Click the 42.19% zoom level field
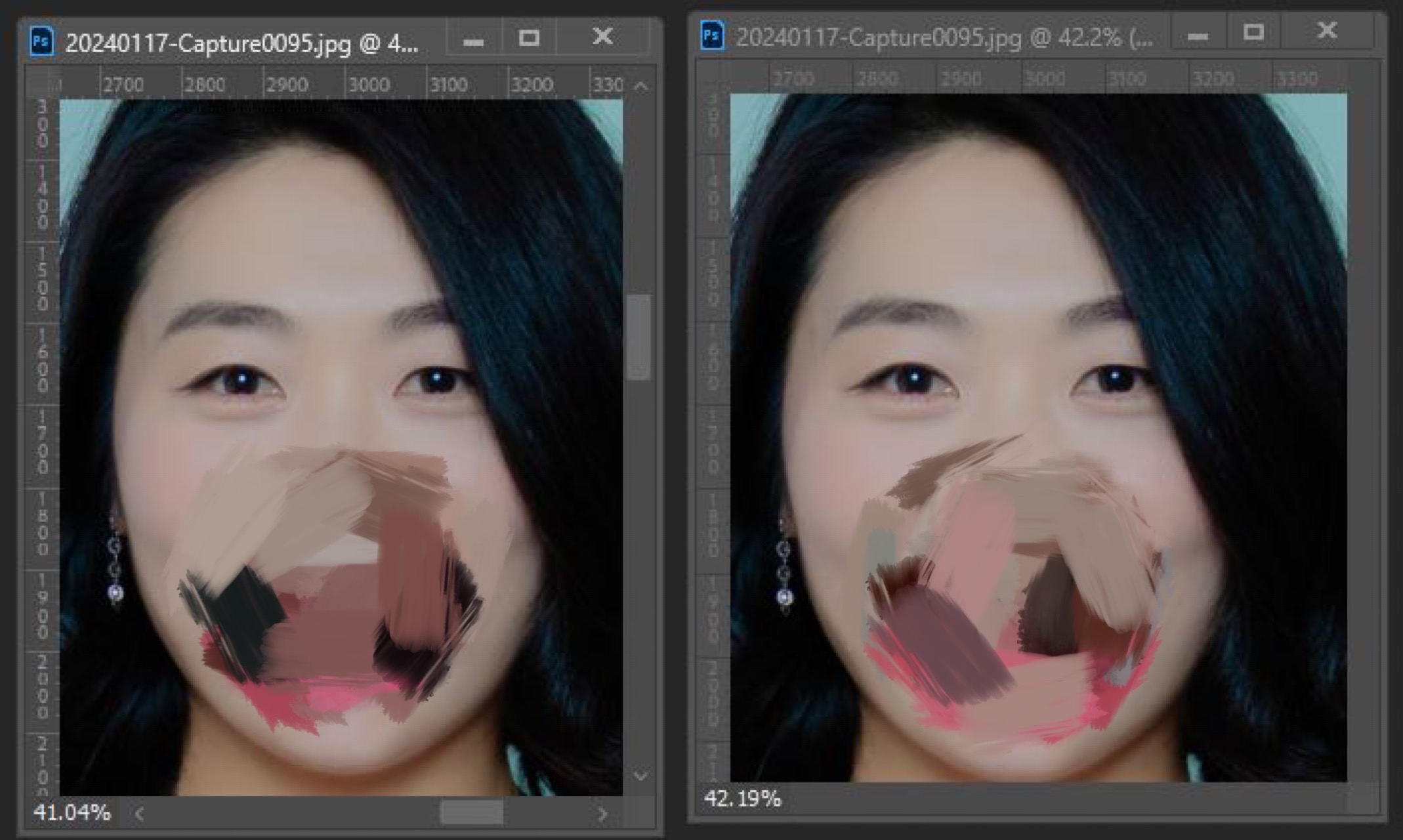 (742, 799)
